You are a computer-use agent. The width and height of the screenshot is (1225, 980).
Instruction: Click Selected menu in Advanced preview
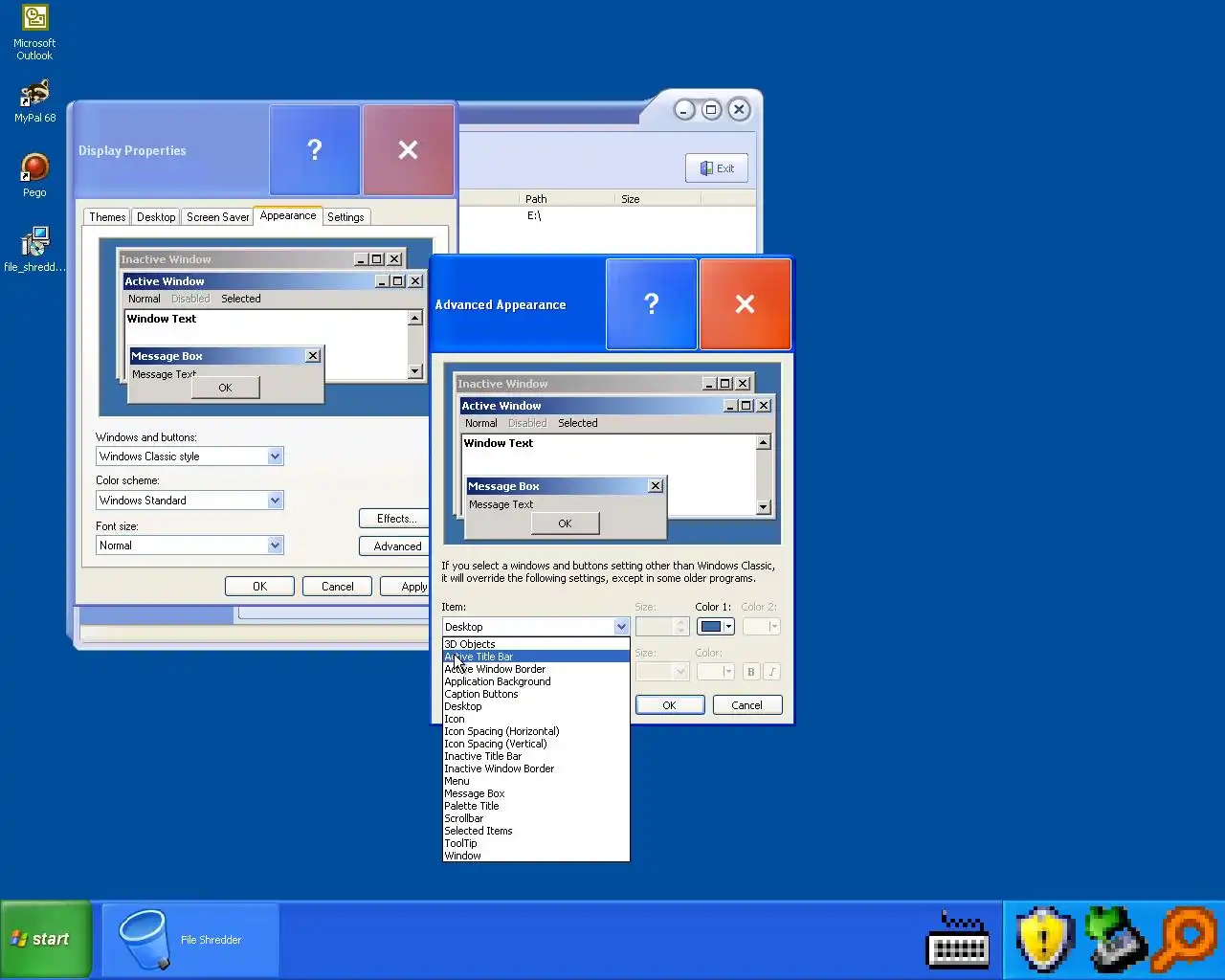[577, 423]
